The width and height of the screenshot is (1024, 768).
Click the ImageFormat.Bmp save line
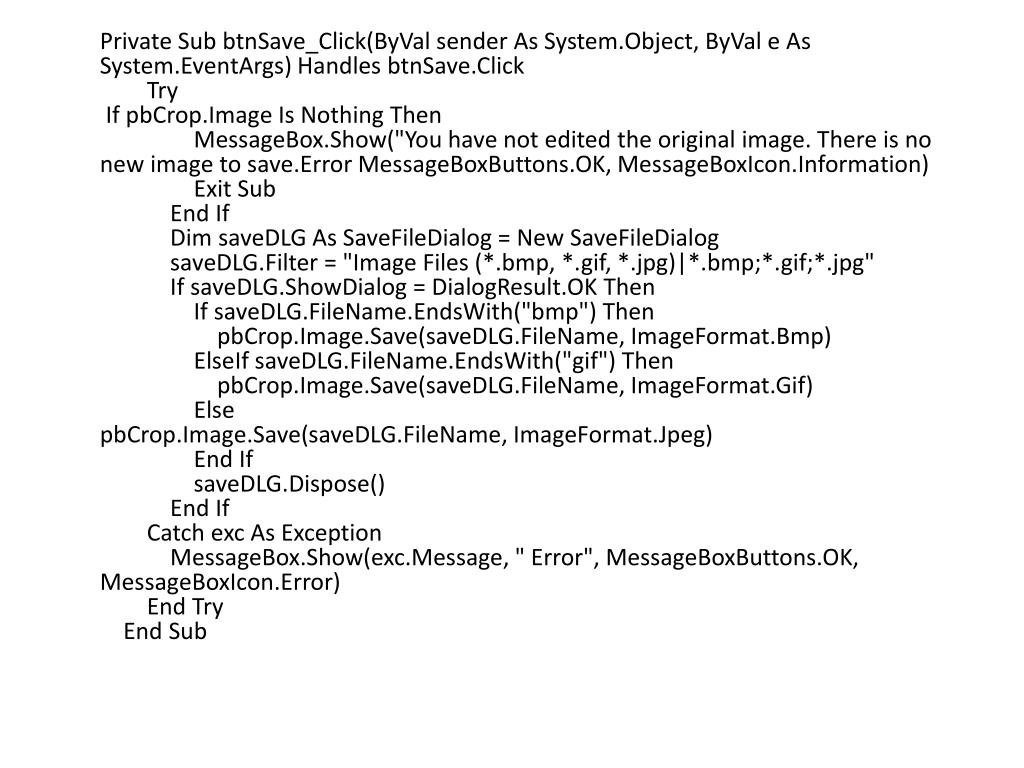coord(524,337)
